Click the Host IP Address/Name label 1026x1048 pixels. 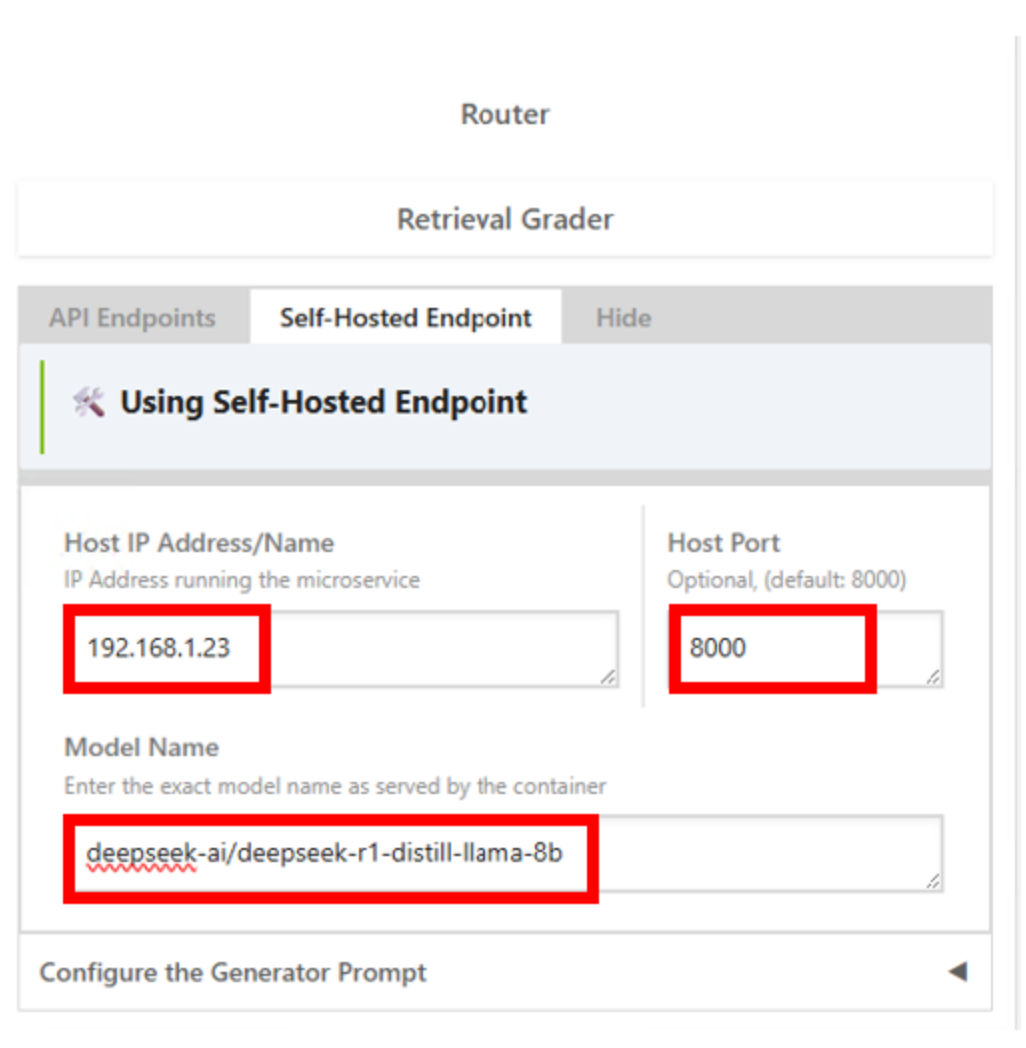tap(199, 543)
